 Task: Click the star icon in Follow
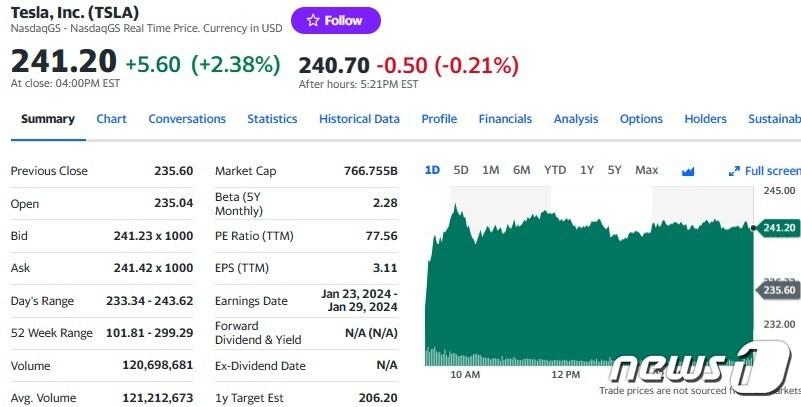(313, 20)
